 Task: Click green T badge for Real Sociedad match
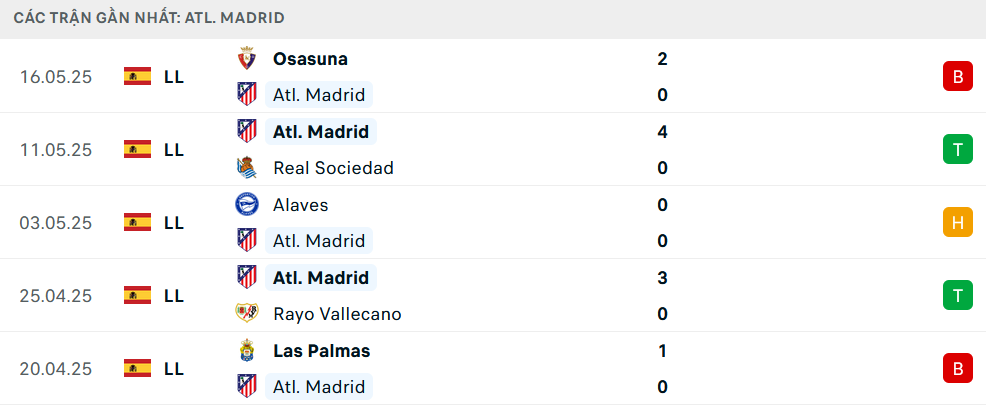957,149
